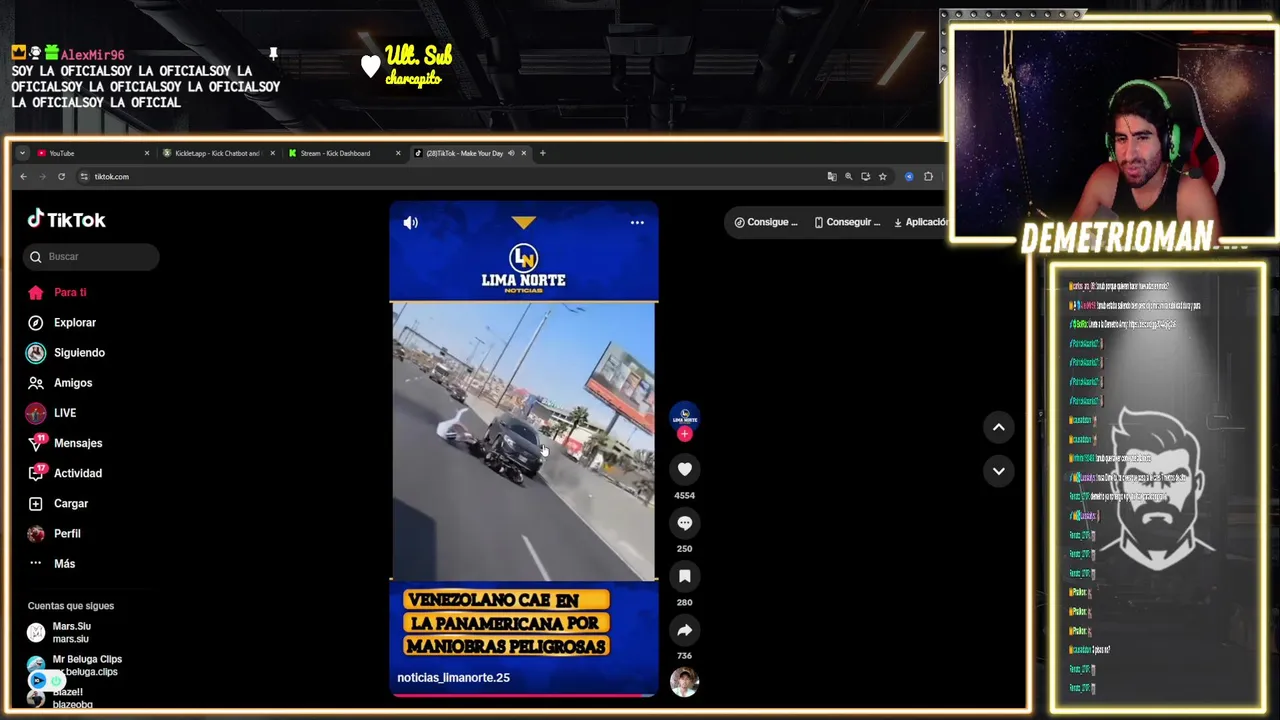Click the Buscar search field
The height and width of the screenshot is (720, 1280).
point(91,256)
